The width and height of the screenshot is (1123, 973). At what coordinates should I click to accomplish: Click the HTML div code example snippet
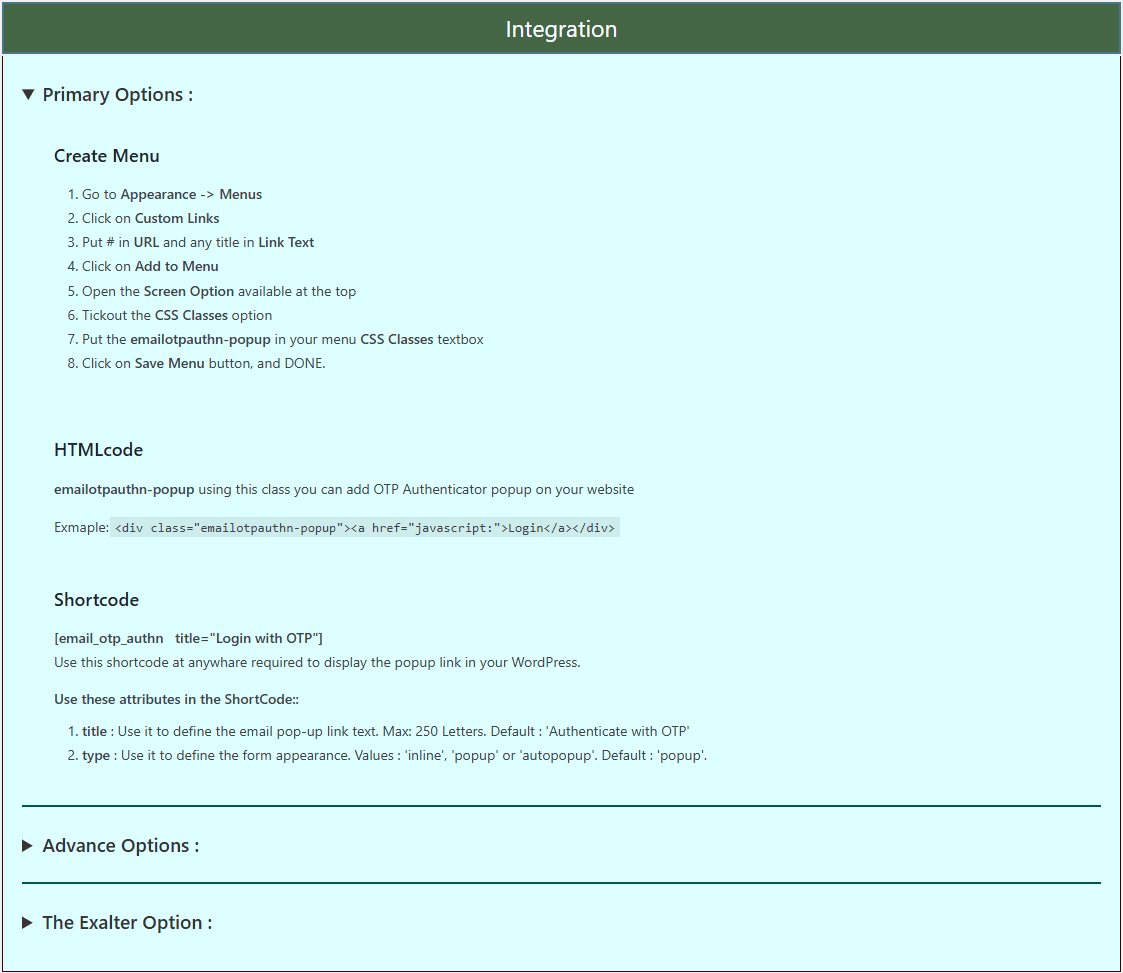(364, 527)
